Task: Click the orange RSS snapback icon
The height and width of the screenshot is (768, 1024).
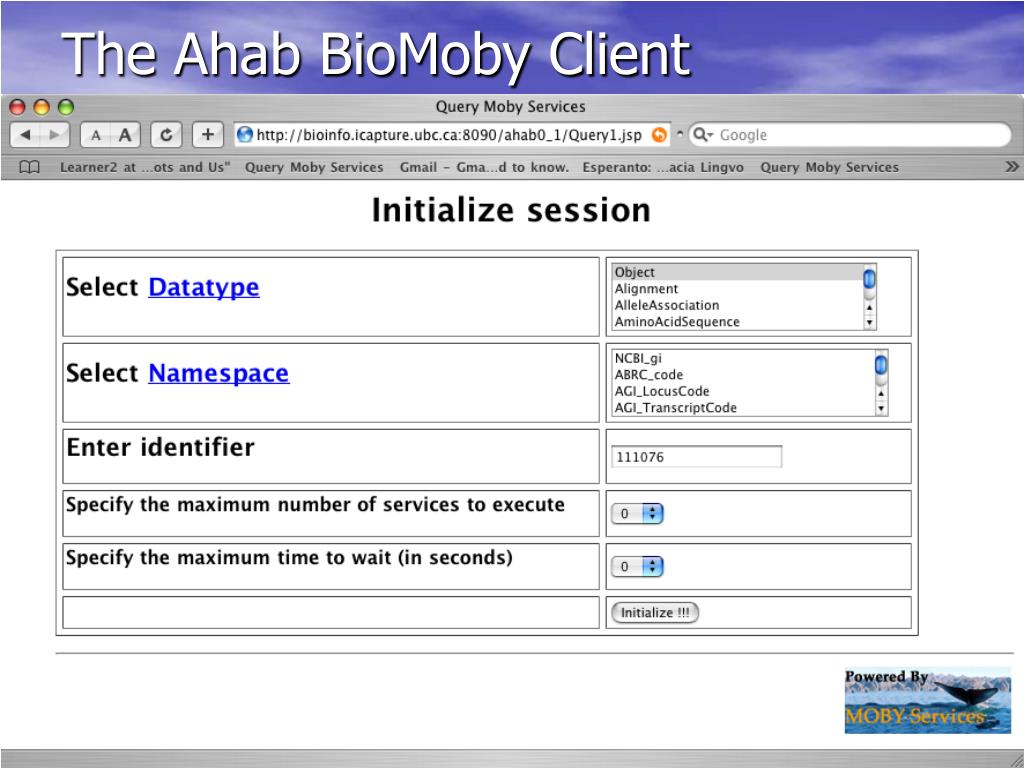Action: (660, 135)
